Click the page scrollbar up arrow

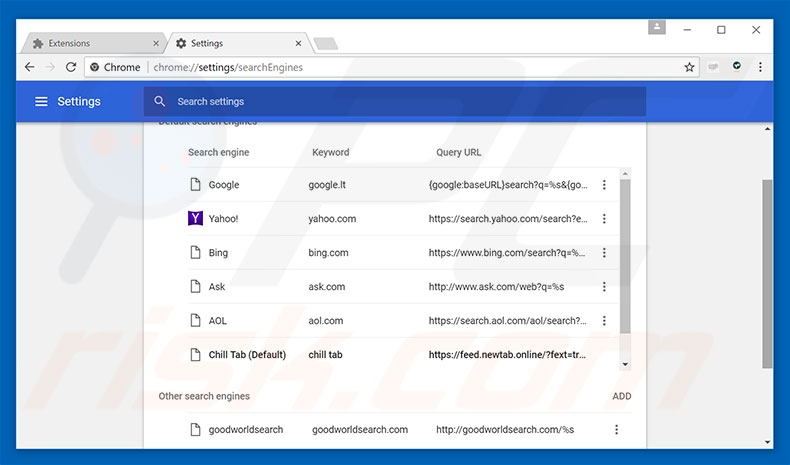[x=767, y=129]
